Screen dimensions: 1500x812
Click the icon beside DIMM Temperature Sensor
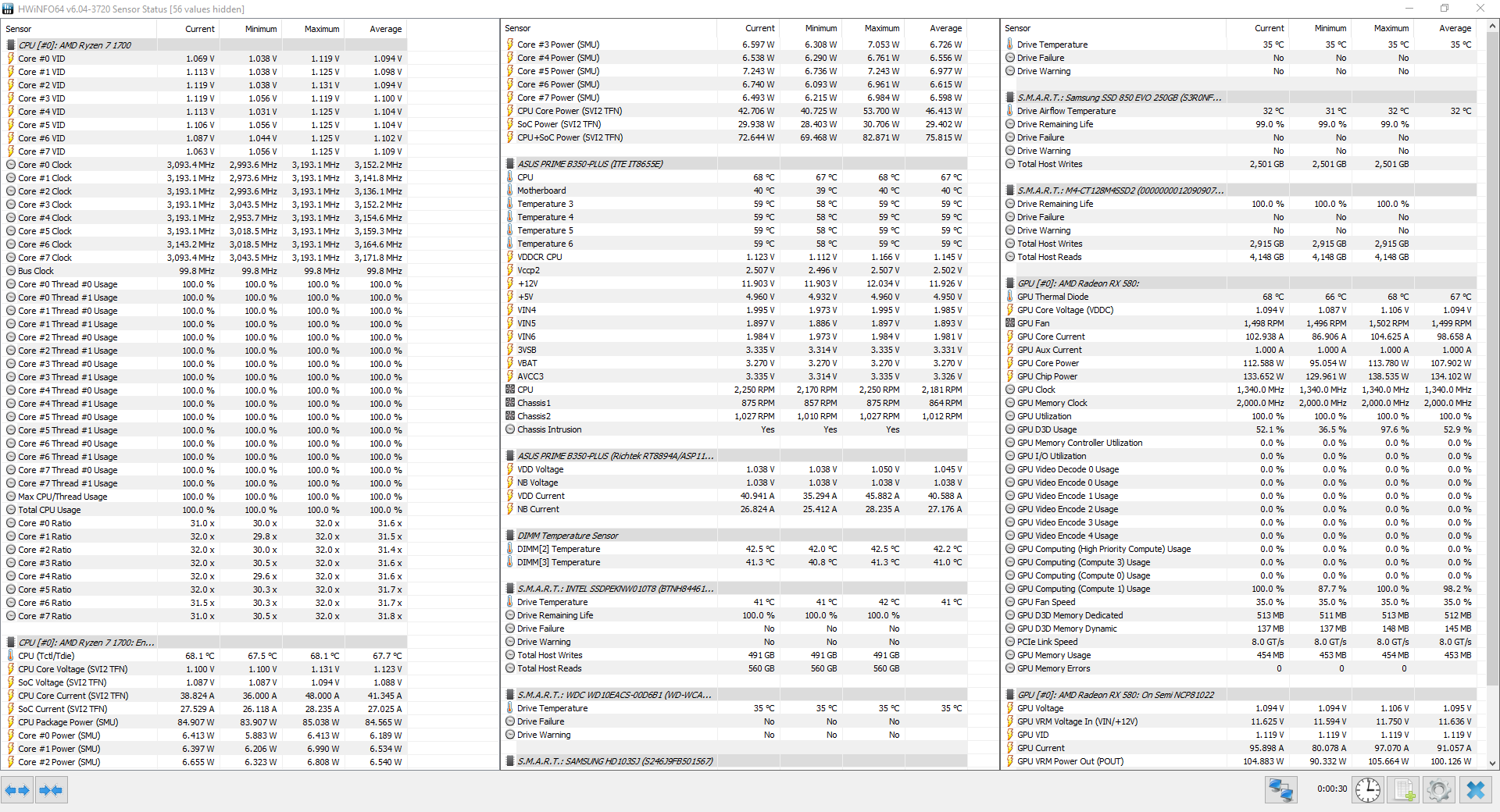(x=510, y=536)
